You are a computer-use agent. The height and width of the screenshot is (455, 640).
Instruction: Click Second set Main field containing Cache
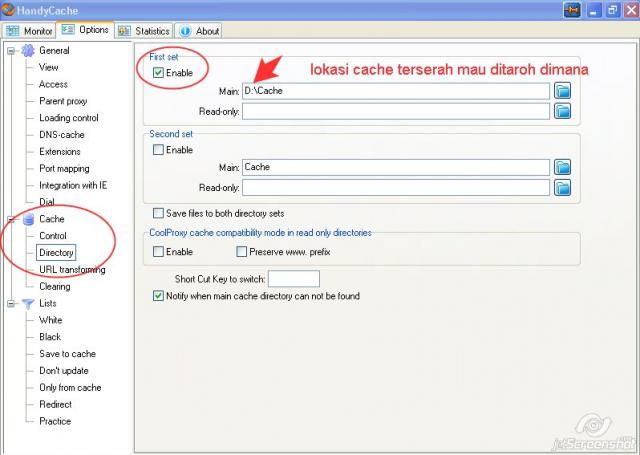pos(396,167)
